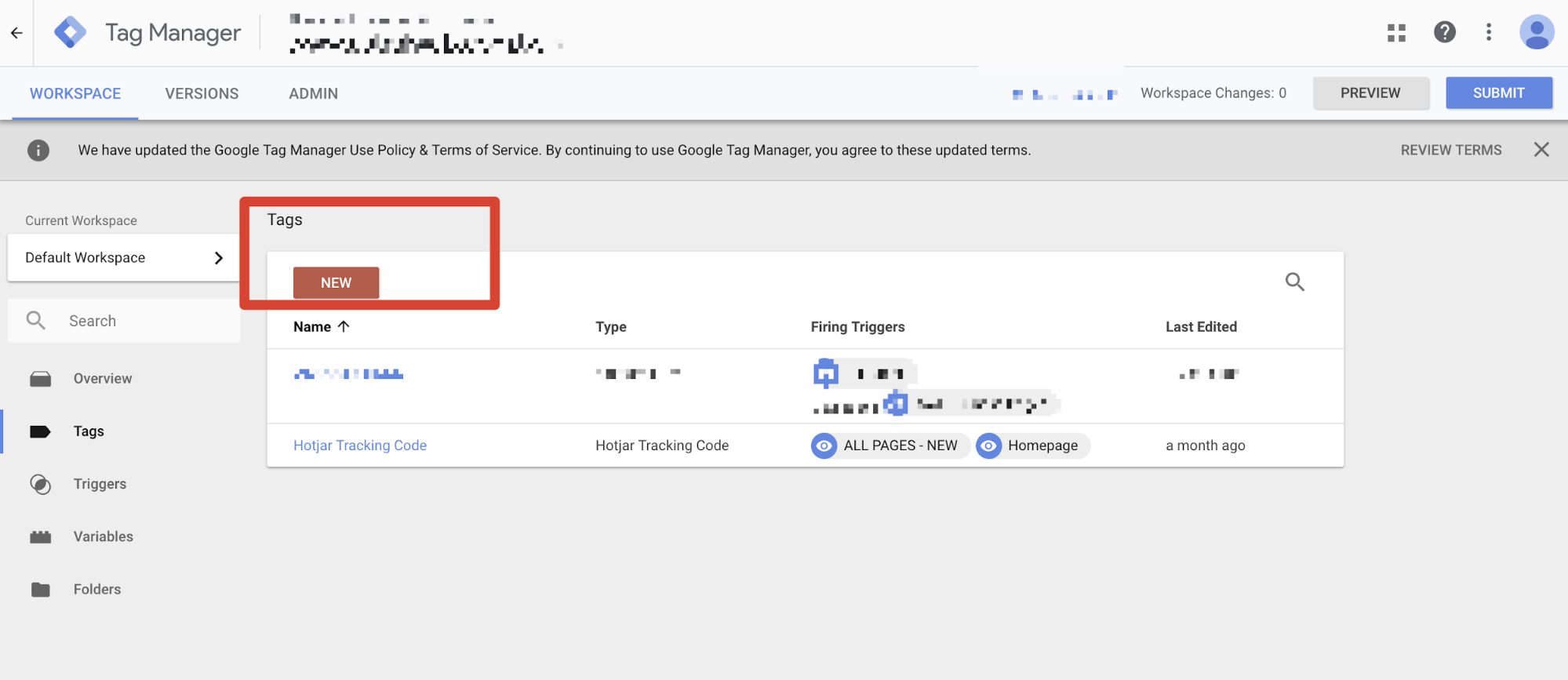Open the help question mark icon
The height and width of the screenshot is (680, 1568).
click(1444, 32)
